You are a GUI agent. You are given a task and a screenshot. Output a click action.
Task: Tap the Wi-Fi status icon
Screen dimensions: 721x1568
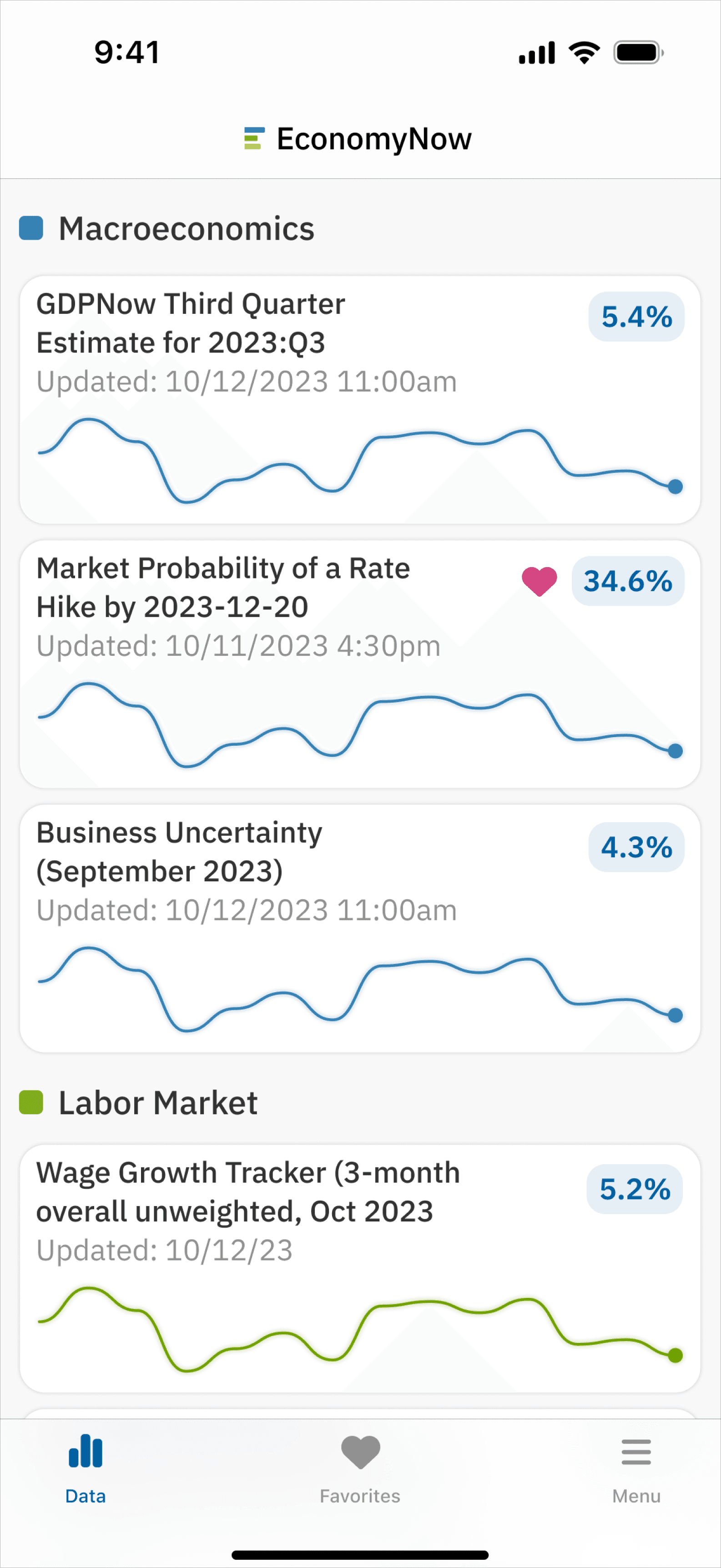coord(584,52)
